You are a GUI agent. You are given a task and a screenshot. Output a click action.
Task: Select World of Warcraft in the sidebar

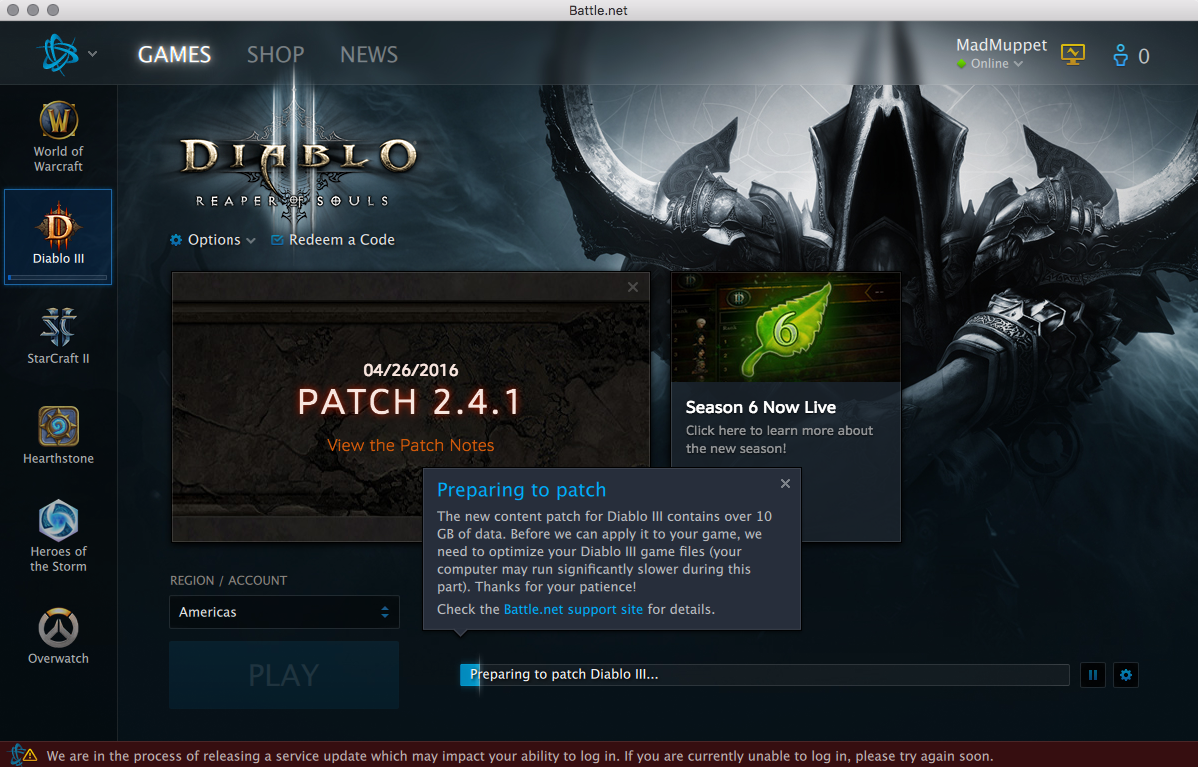point(58,137)
